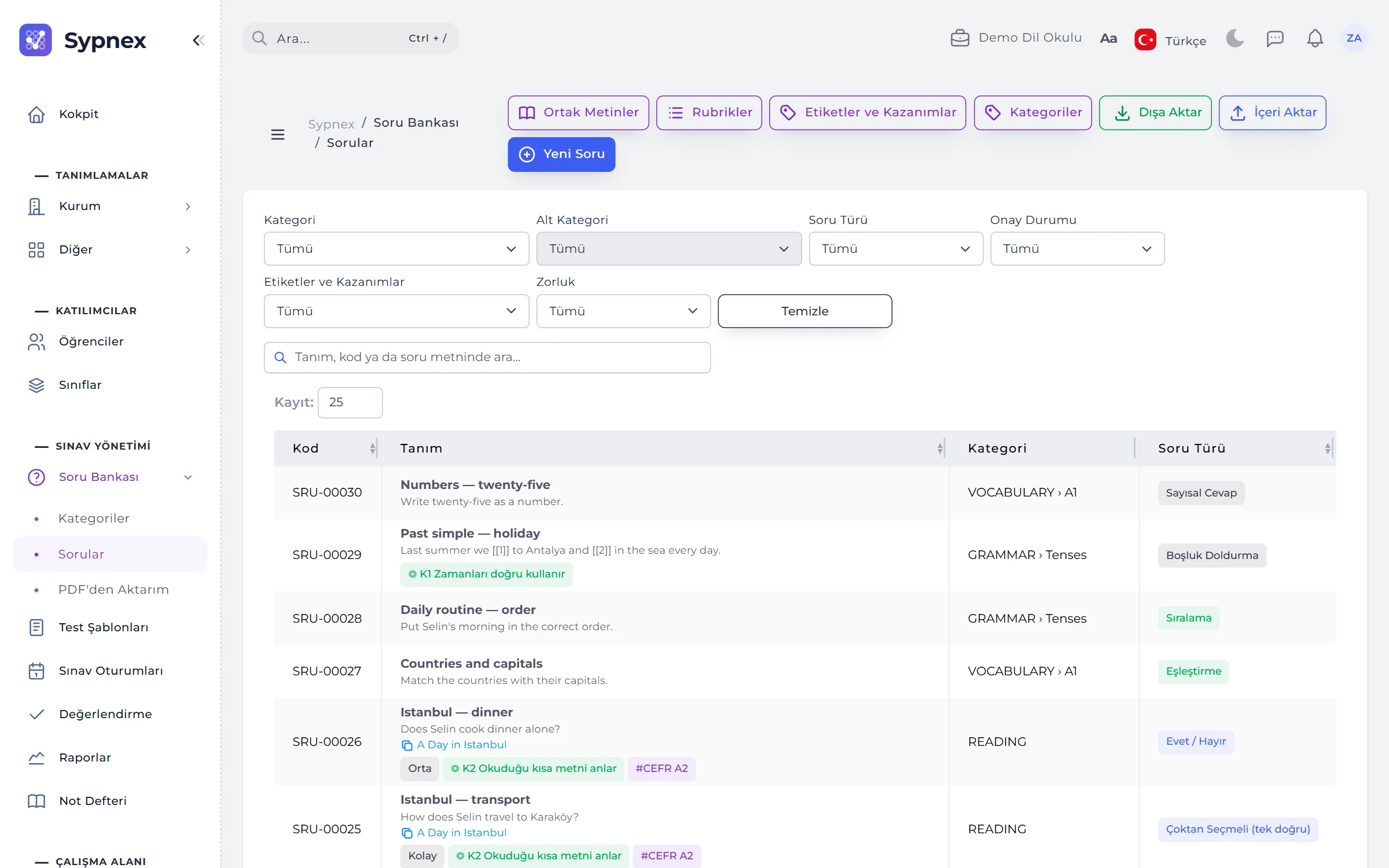Click the Kokpit home icon

36,114
